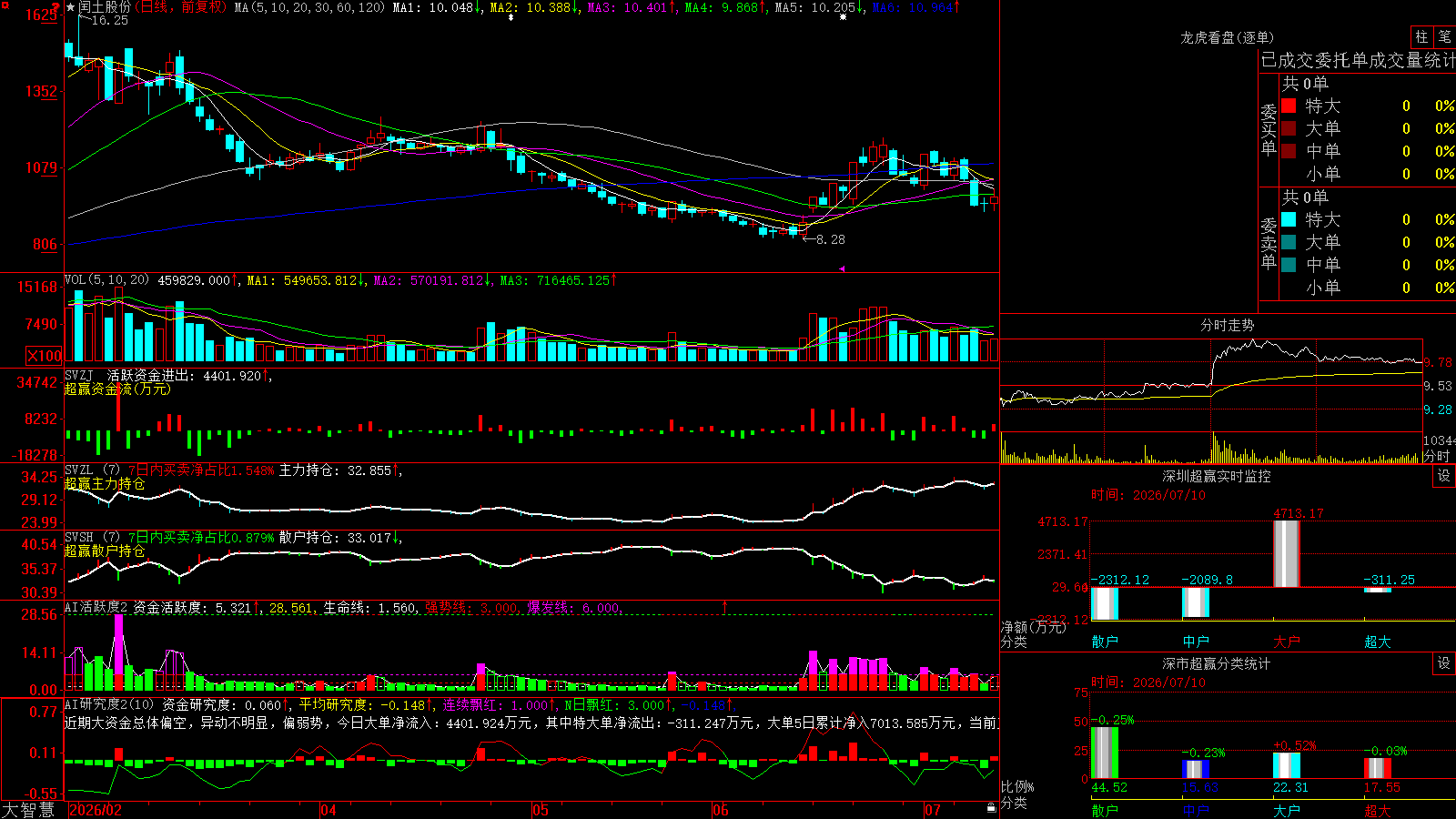Click the 16.25 high price annotation
This screenshot has width=1456, height=819.
(x=110, y=20)
